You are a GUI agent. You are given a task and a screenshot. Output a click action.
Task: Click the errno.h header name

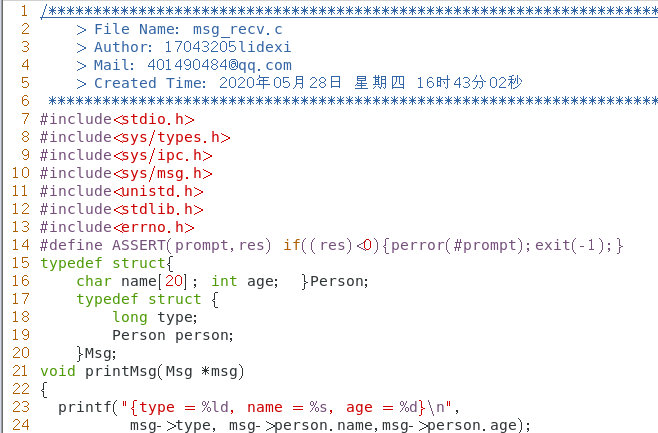[154, 227]
